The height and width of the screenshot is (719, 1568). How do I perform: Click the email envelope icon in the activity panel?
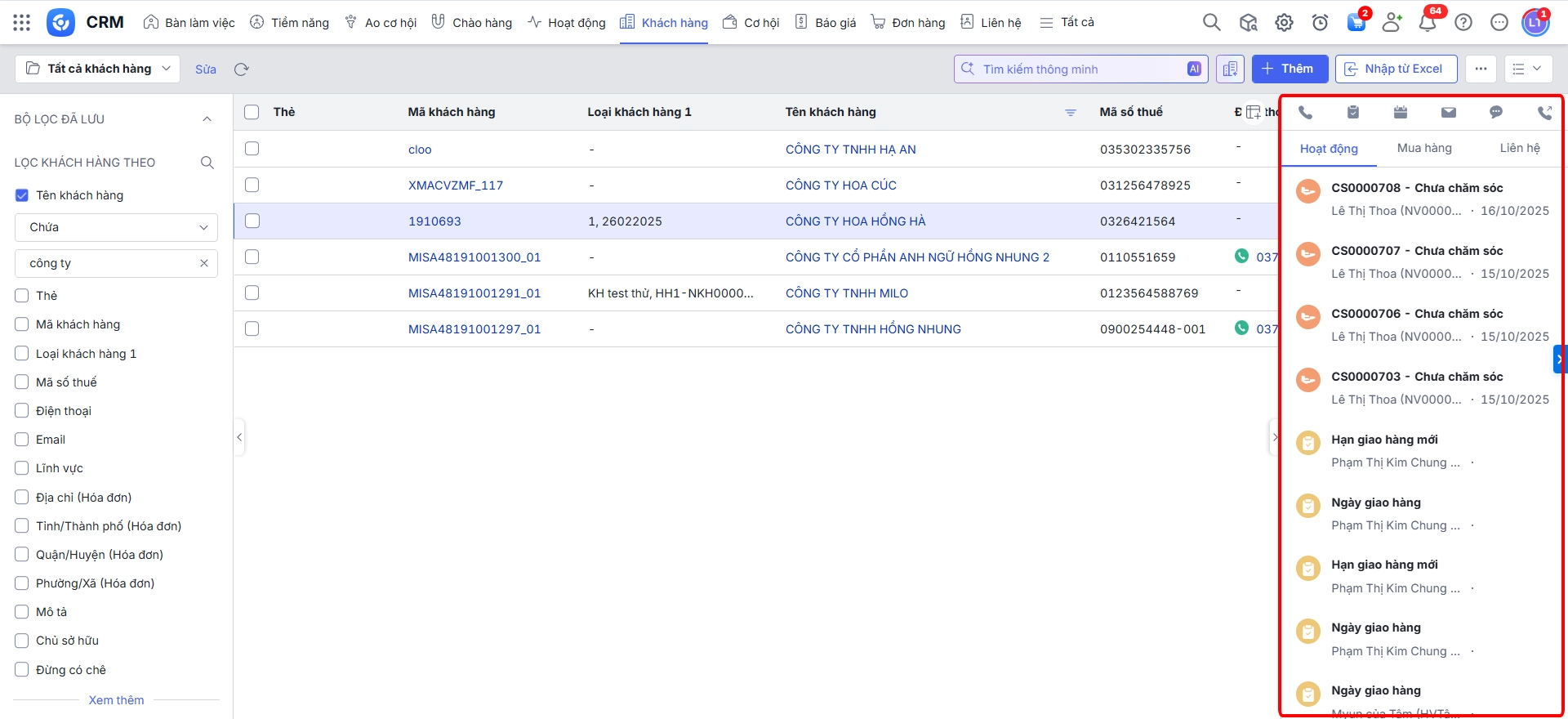1448,113
